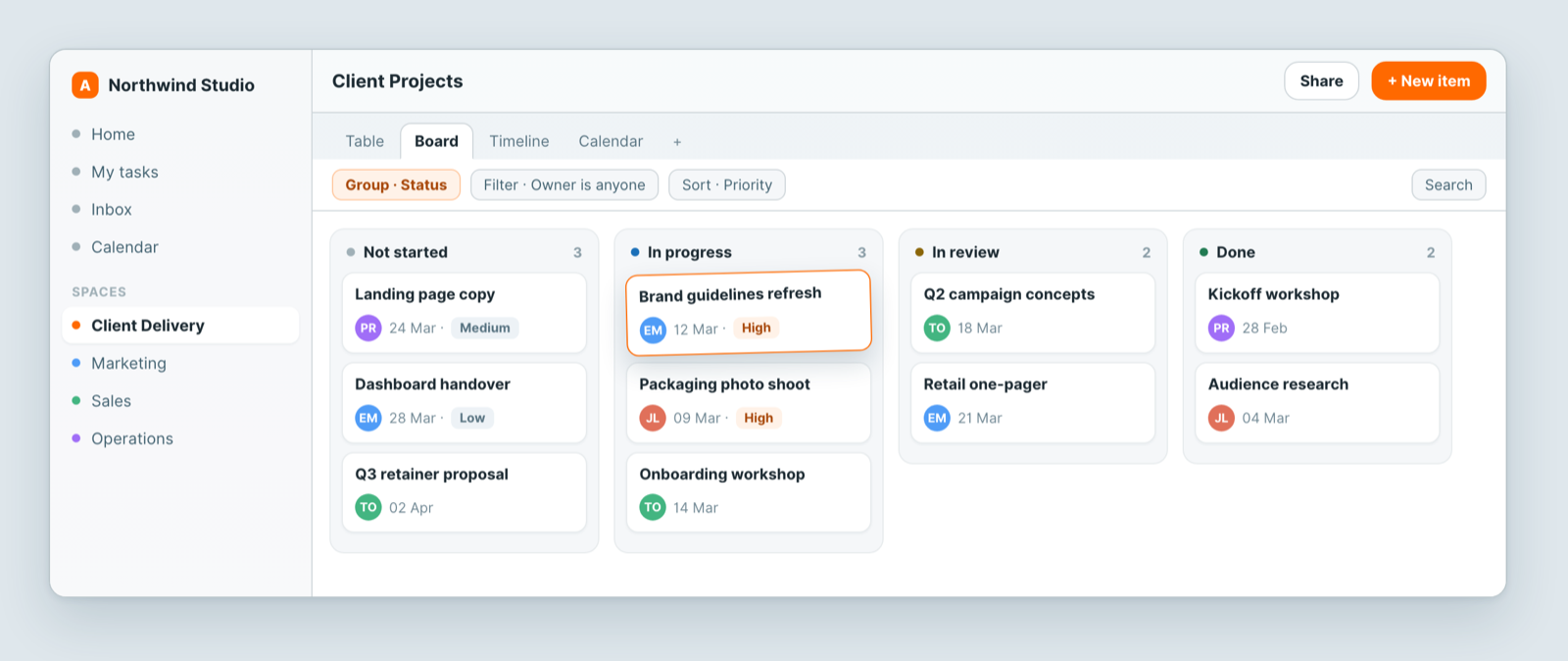Select the Client Delivery space
This screenshot has width=1568, height=661.
coord(180,326)
